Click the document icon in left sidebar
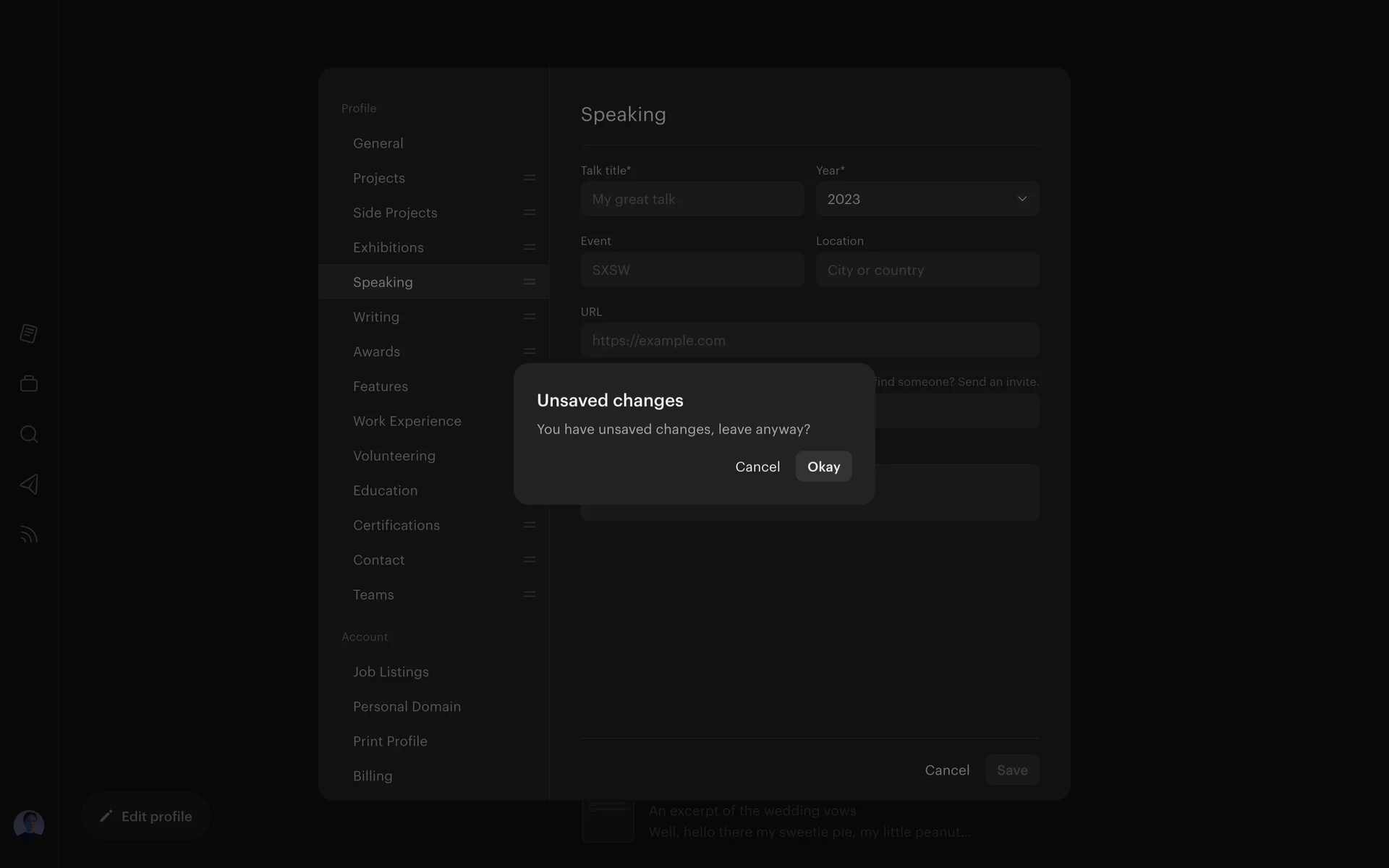 tap(29, 333)
